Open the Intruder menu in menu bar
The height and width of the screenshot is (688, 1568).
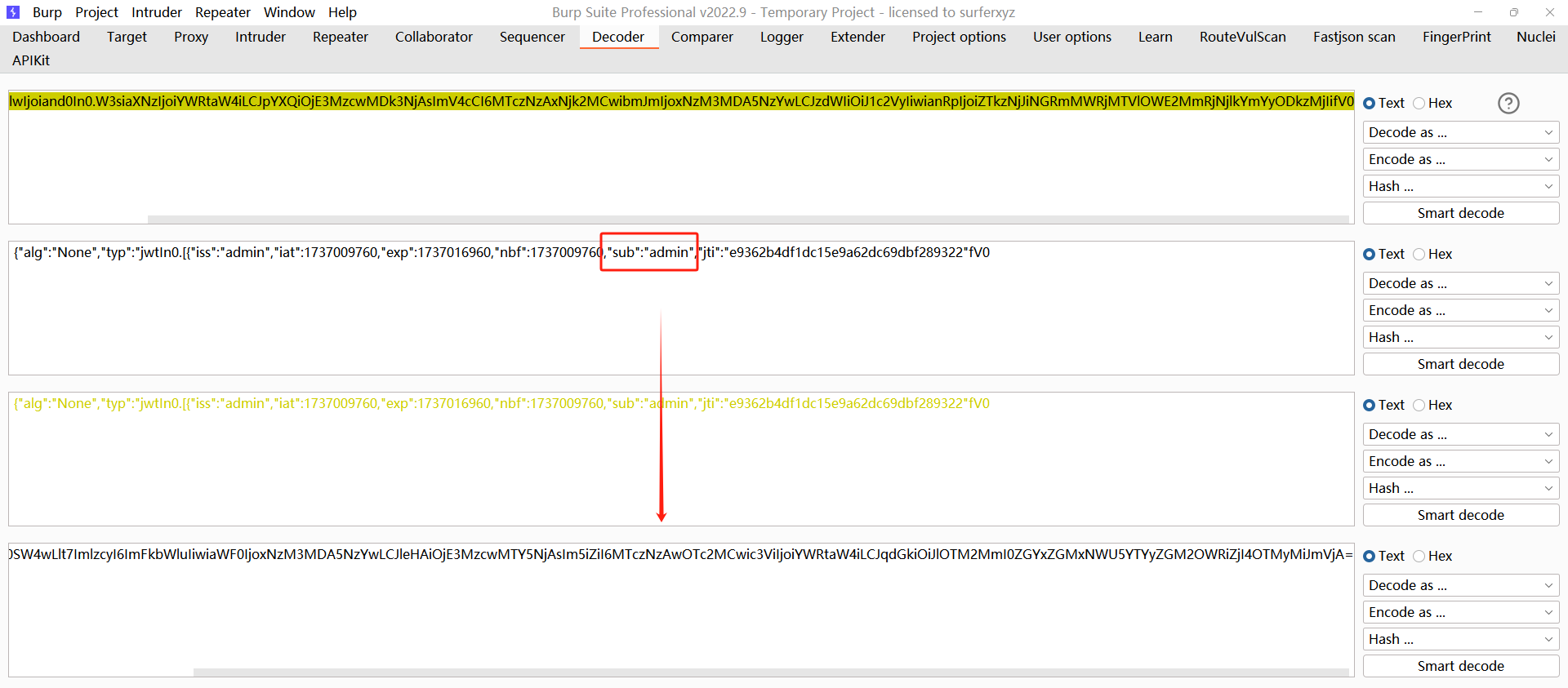(157, 12)
